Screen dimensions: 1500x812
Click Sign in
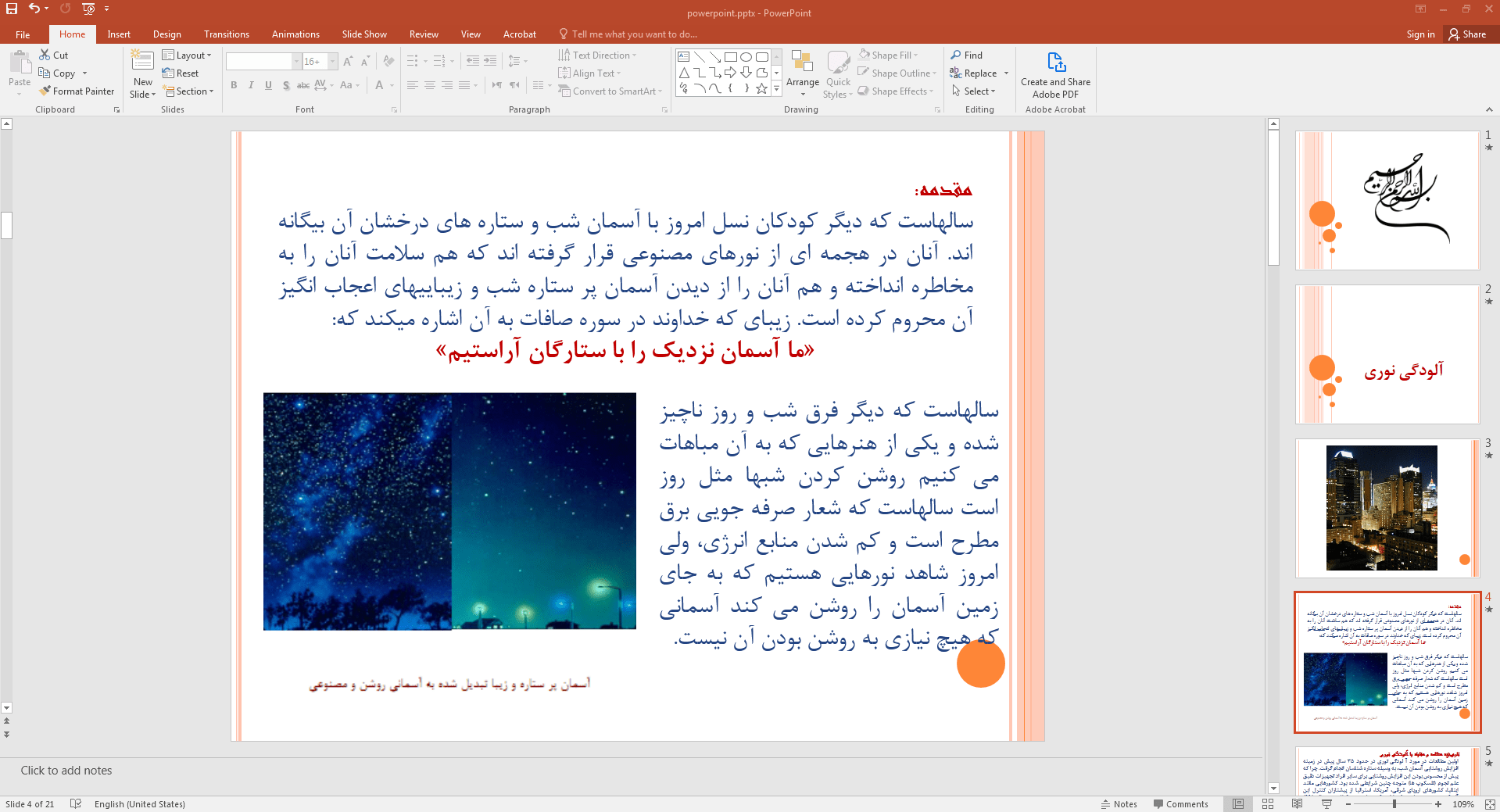1420,34
